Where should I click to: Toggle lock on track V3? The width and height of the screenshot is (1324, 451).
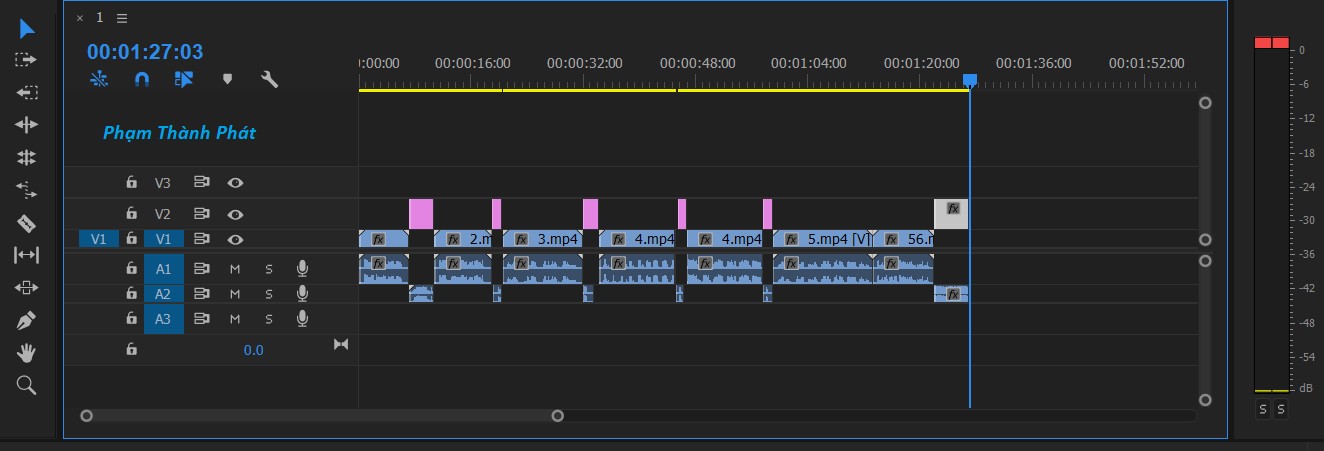point(131,183)
